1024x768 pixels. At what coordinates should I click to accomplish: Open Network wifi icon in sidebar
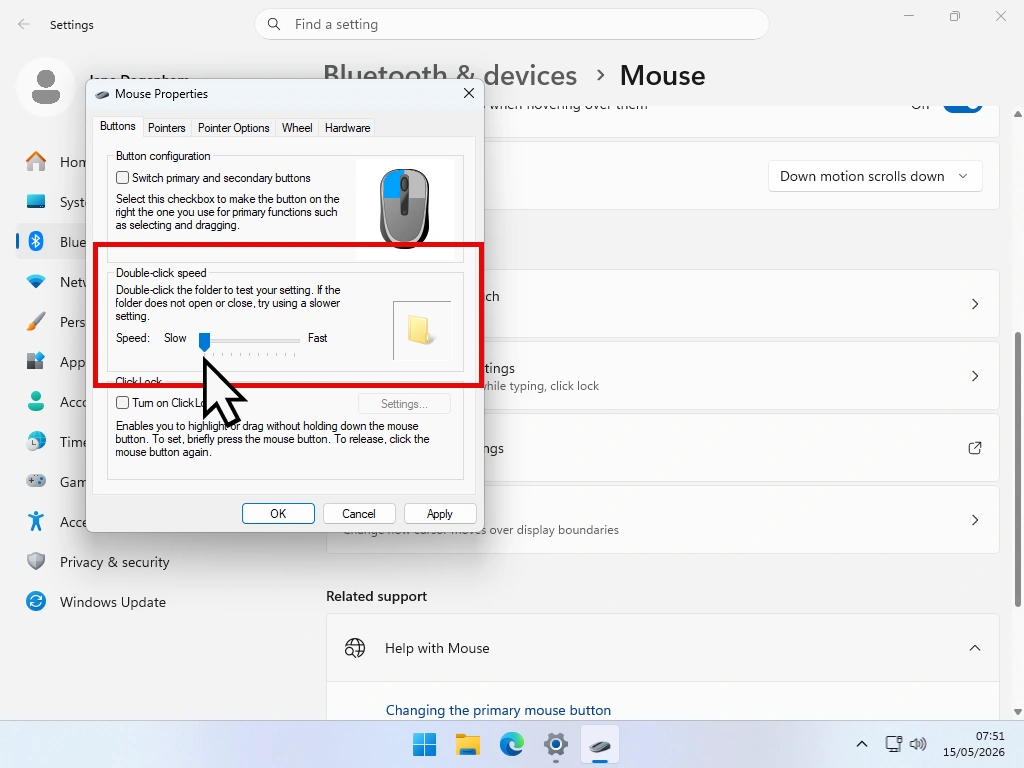36,281
